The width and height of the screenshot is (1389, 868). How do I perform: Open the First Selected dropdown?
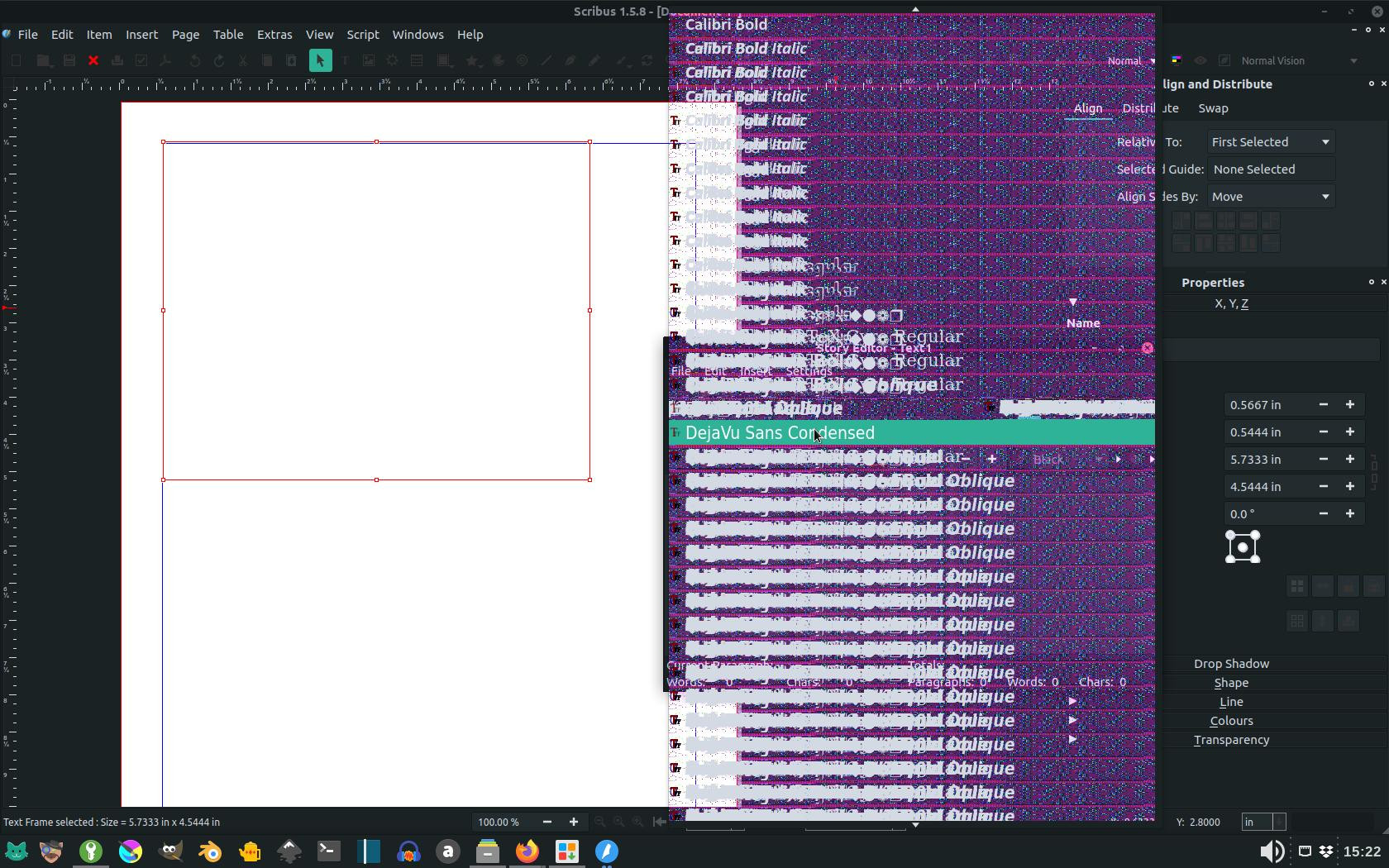tap(1271, 142)
